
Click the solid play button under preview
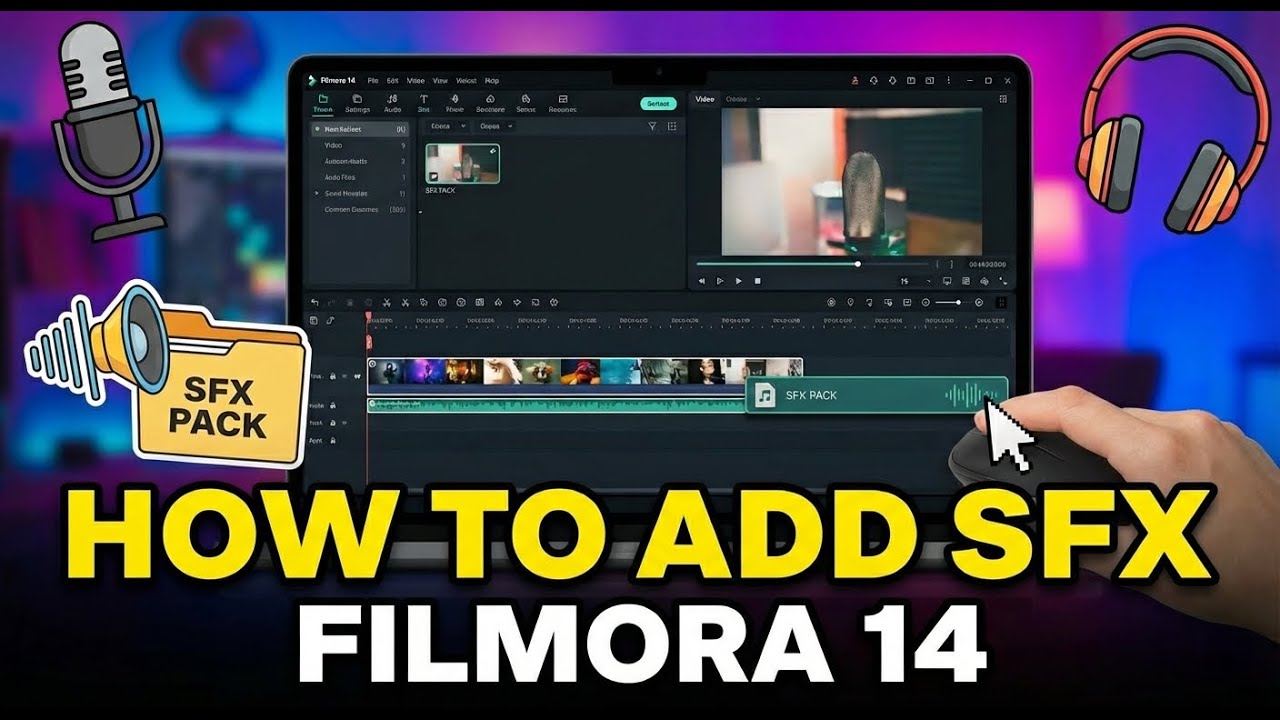coord(739,281)
